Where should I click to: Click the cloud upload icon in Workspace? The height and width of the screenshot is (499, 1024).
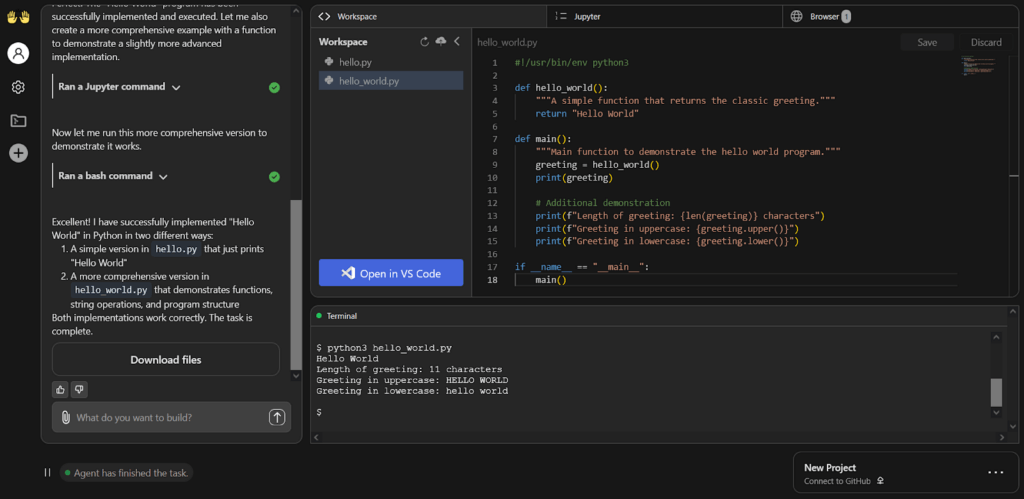point(441,42)
